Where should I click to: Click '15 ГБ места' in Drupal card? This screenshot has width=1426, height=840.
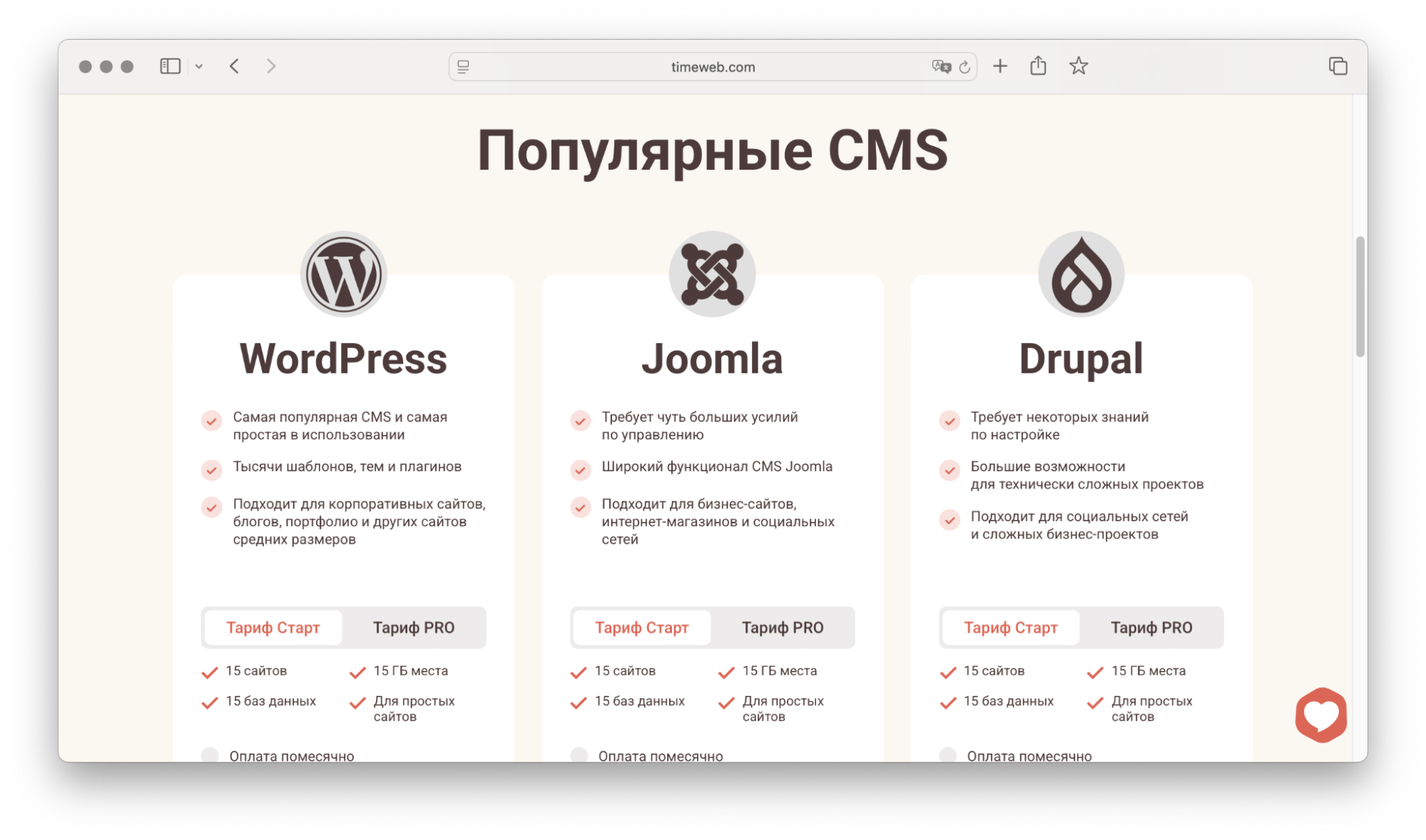click(x=1149, y=671)
